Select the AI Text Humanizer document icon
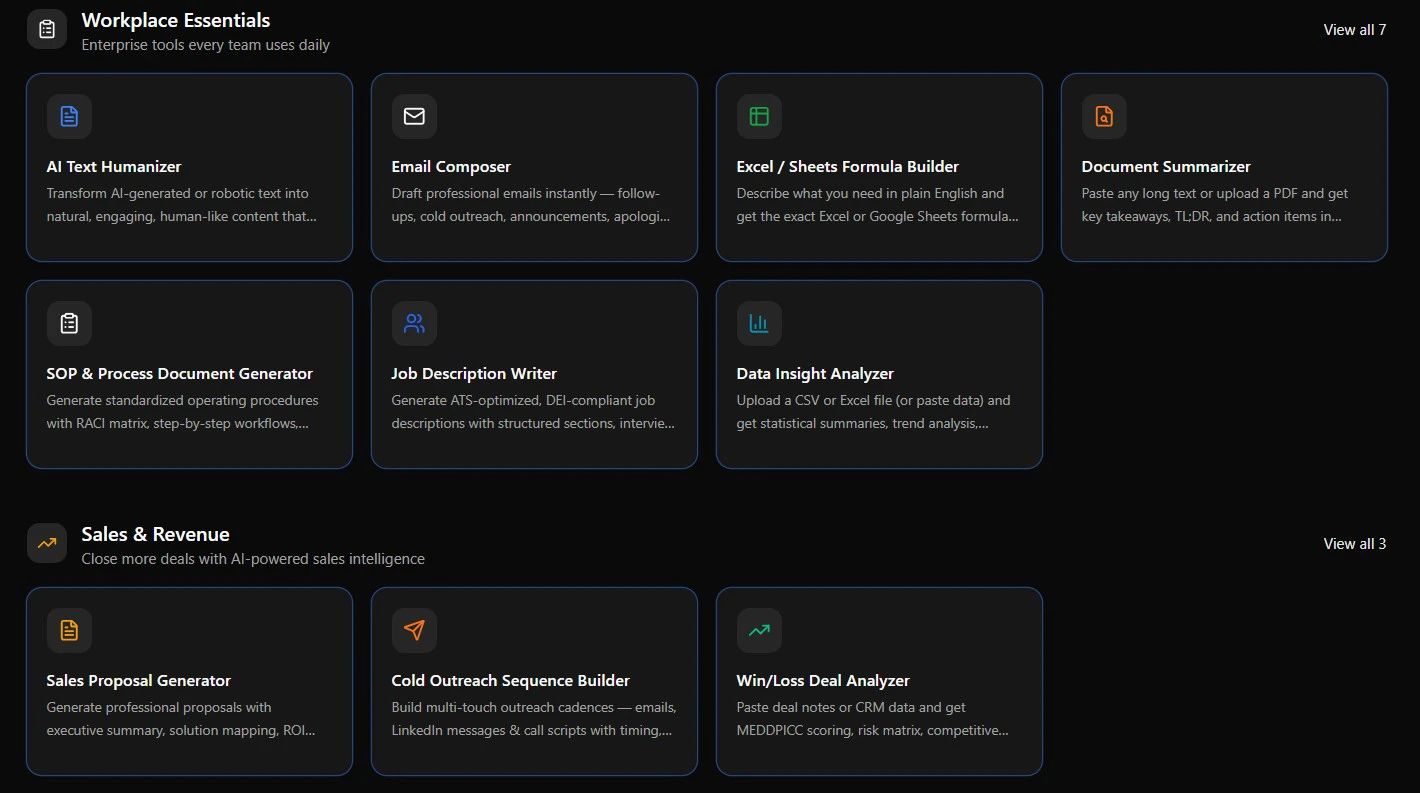The image size is (1420, 793). coord(69,116)
